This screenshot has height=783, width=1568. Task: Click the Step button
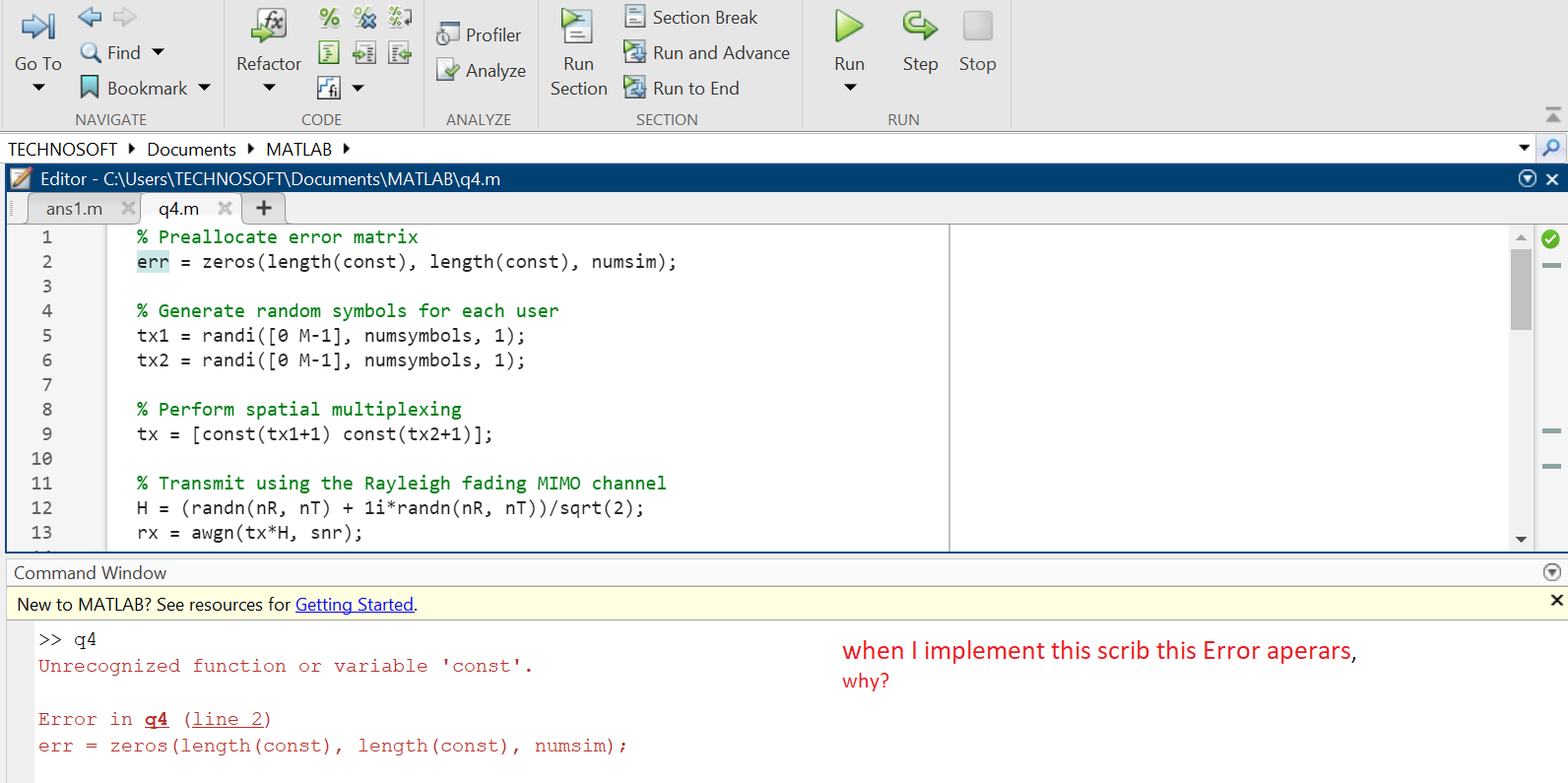pyautogui.click(x=920, y=41)
